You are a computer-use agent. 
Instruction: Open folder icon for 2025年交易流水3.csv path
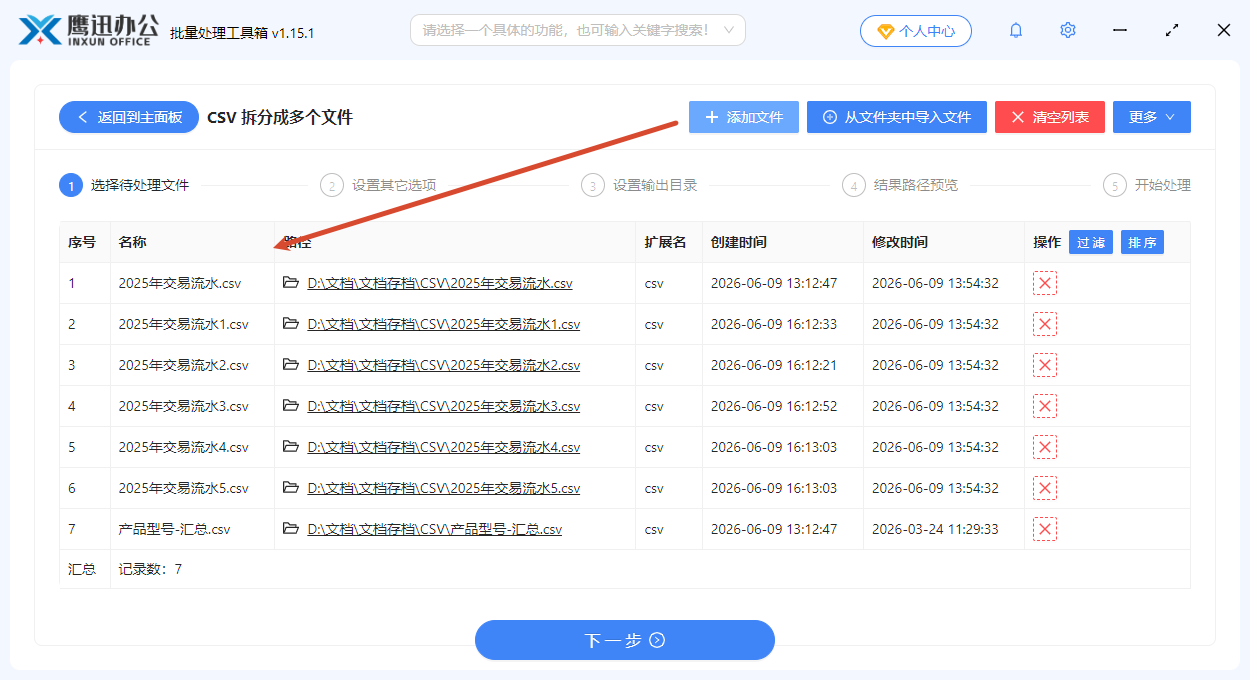coord(291,406)
